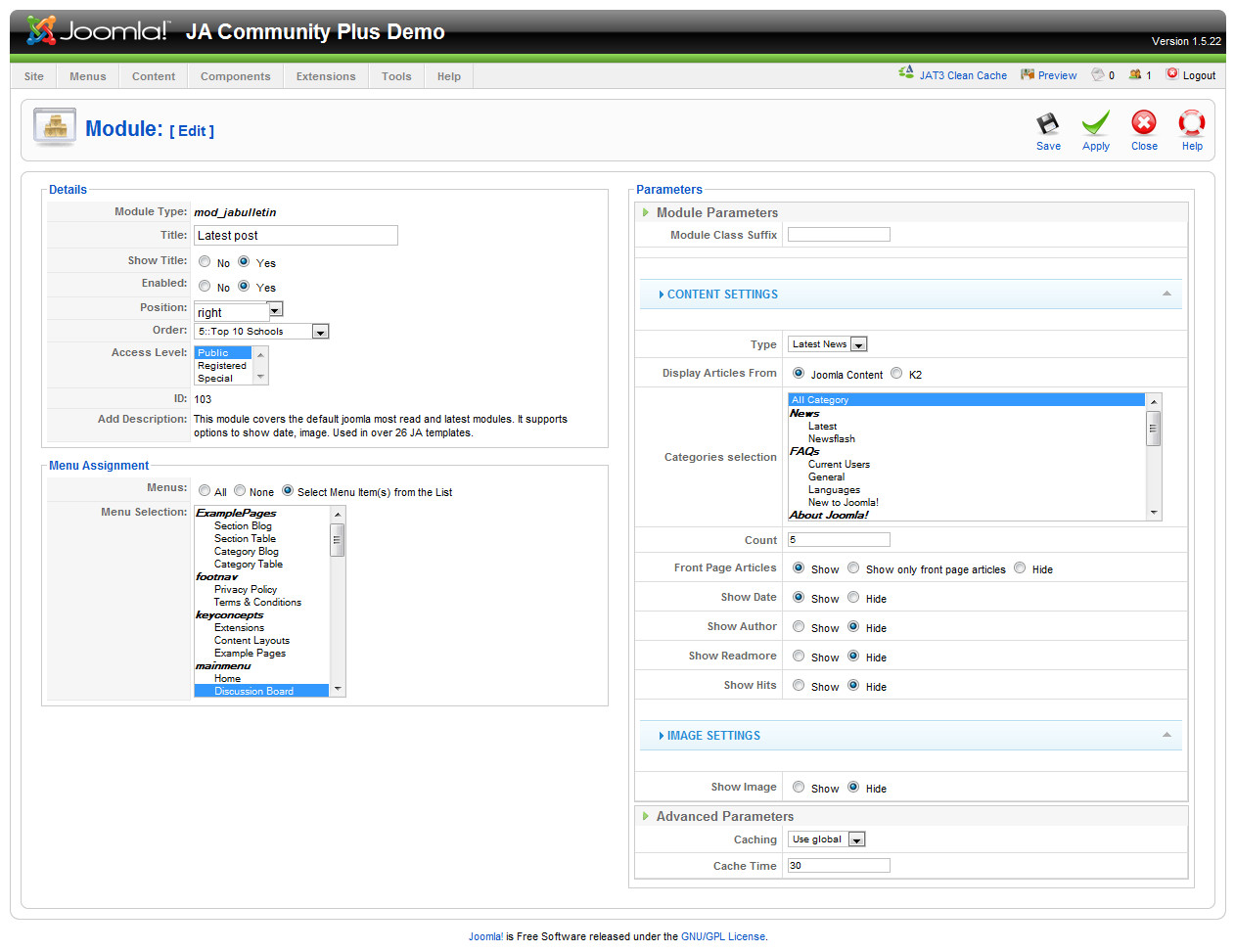Click the Save floppy disk icon
This screenshot has width=1235, height=952.
(1047, 124)
